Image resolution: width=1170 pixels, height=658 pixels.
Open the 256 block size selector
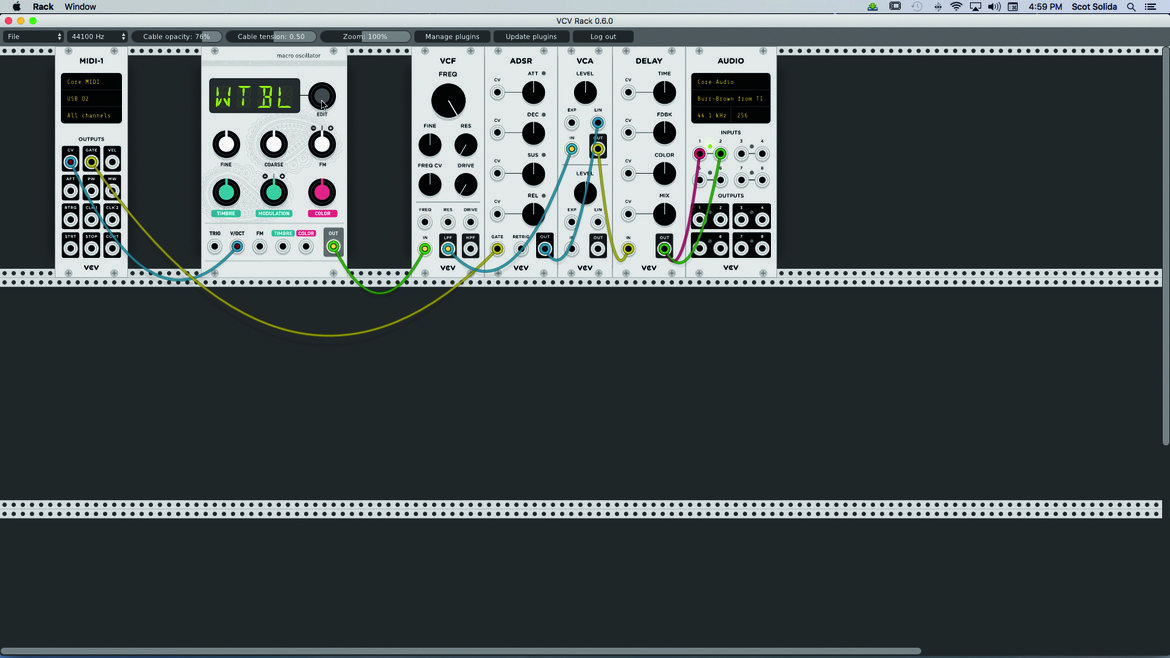pos(750,116)
